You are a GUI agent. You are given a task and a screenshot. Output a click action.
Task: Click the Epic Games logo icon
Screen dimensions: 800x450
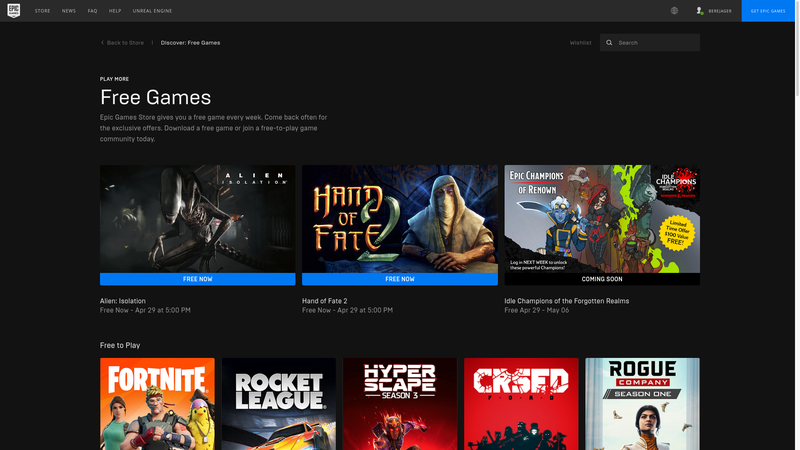[x=14, y=10]
